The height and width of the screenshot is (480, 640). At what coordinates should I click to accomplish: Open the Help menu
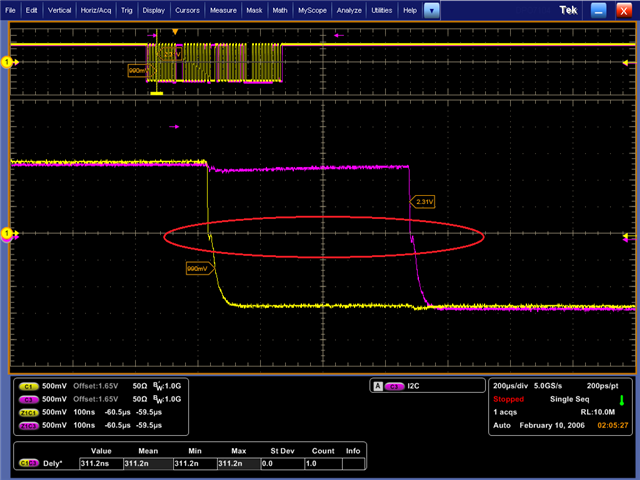tap(410, 10)
